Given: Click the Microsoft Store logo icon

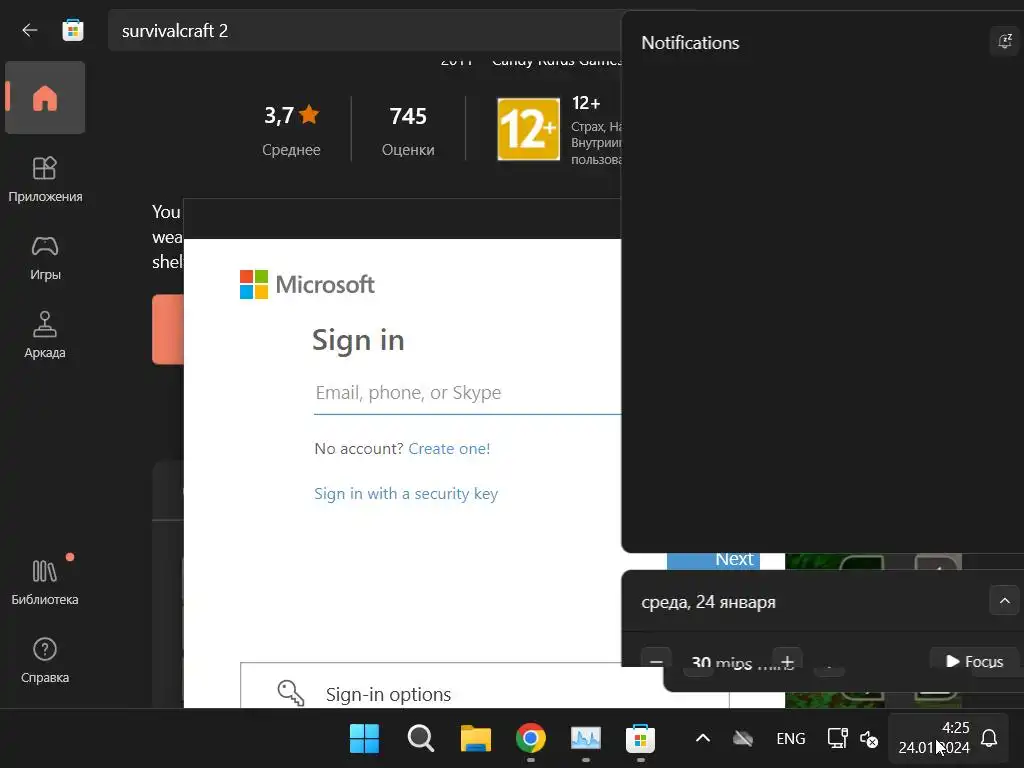Looking at the screenshot, I should coord(72,30).
